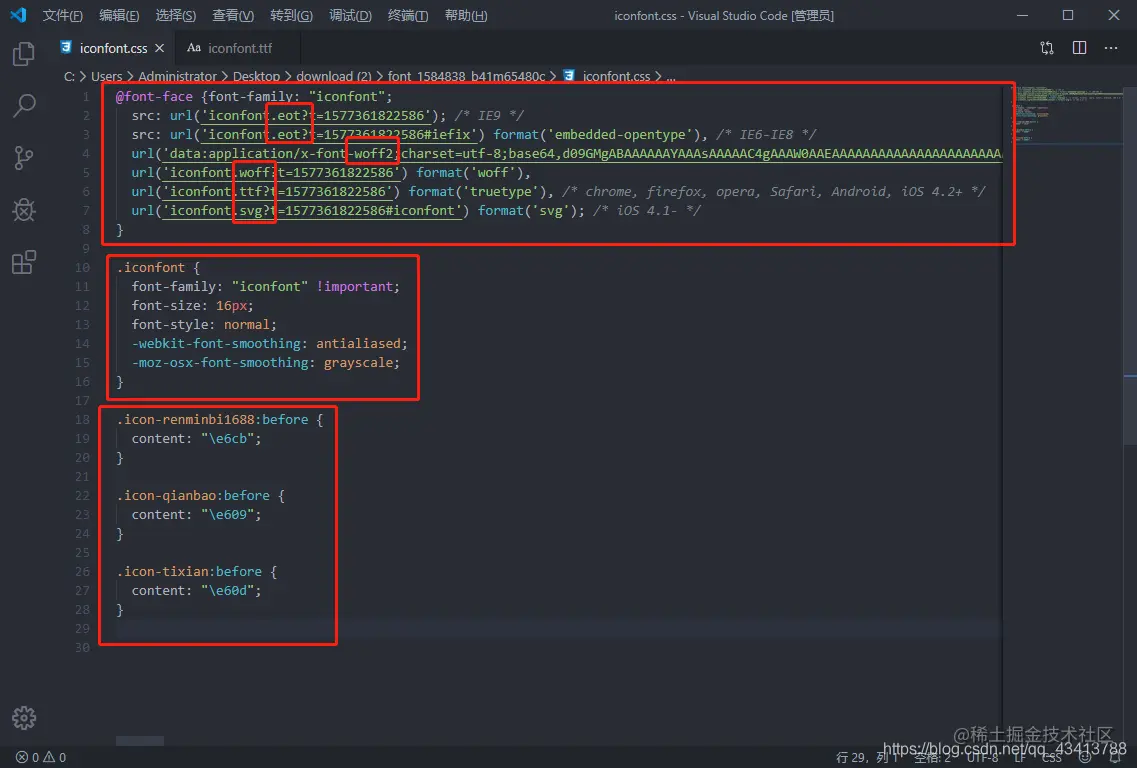Viewport: 1137px width, 768px height.
Task: Open the 编辑(E) menu
Action: coord(119,15)
